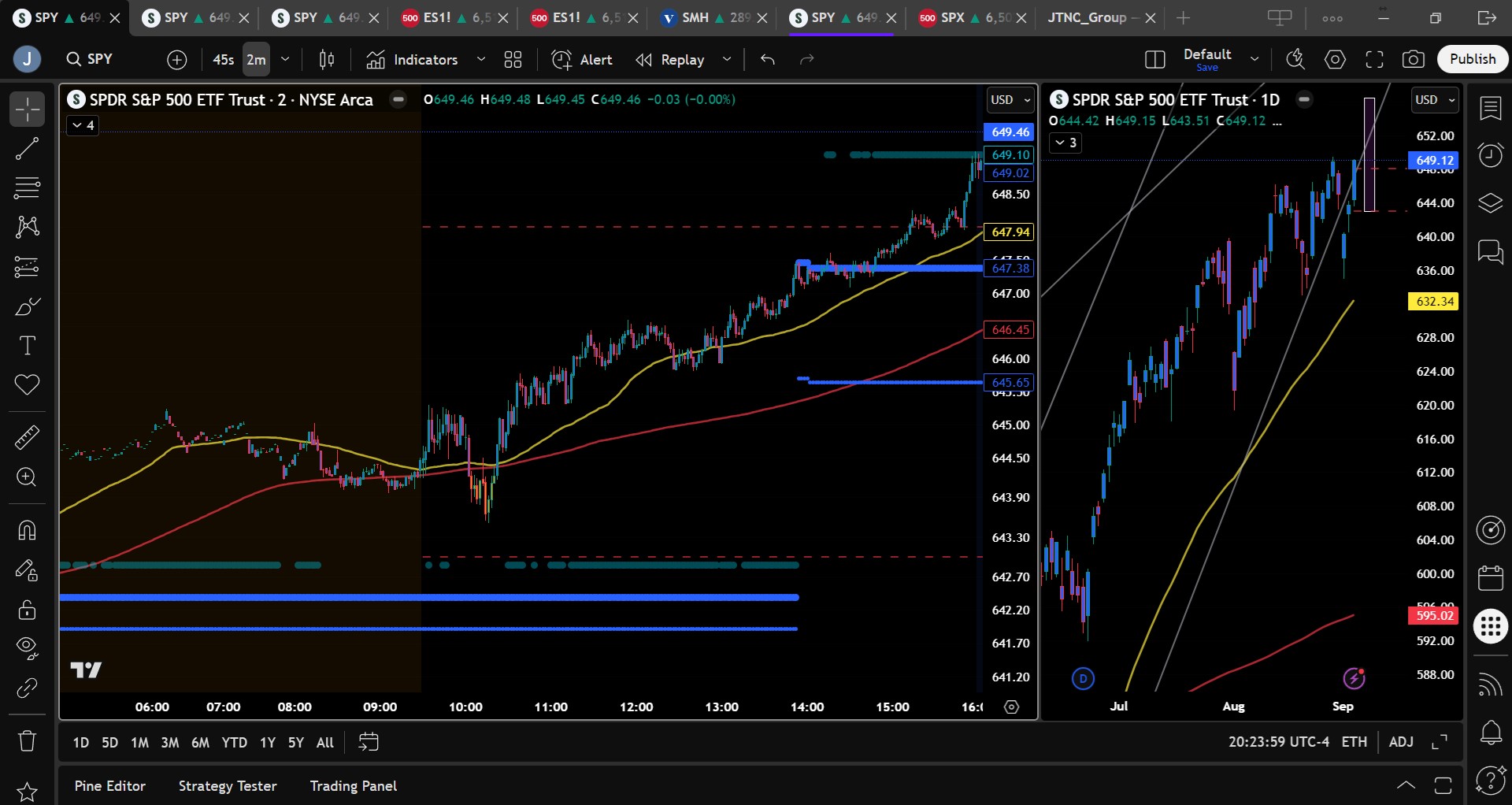Open the watchlist panel icon
Viewport: 1512px width, 805px height.
(1490, 109)
